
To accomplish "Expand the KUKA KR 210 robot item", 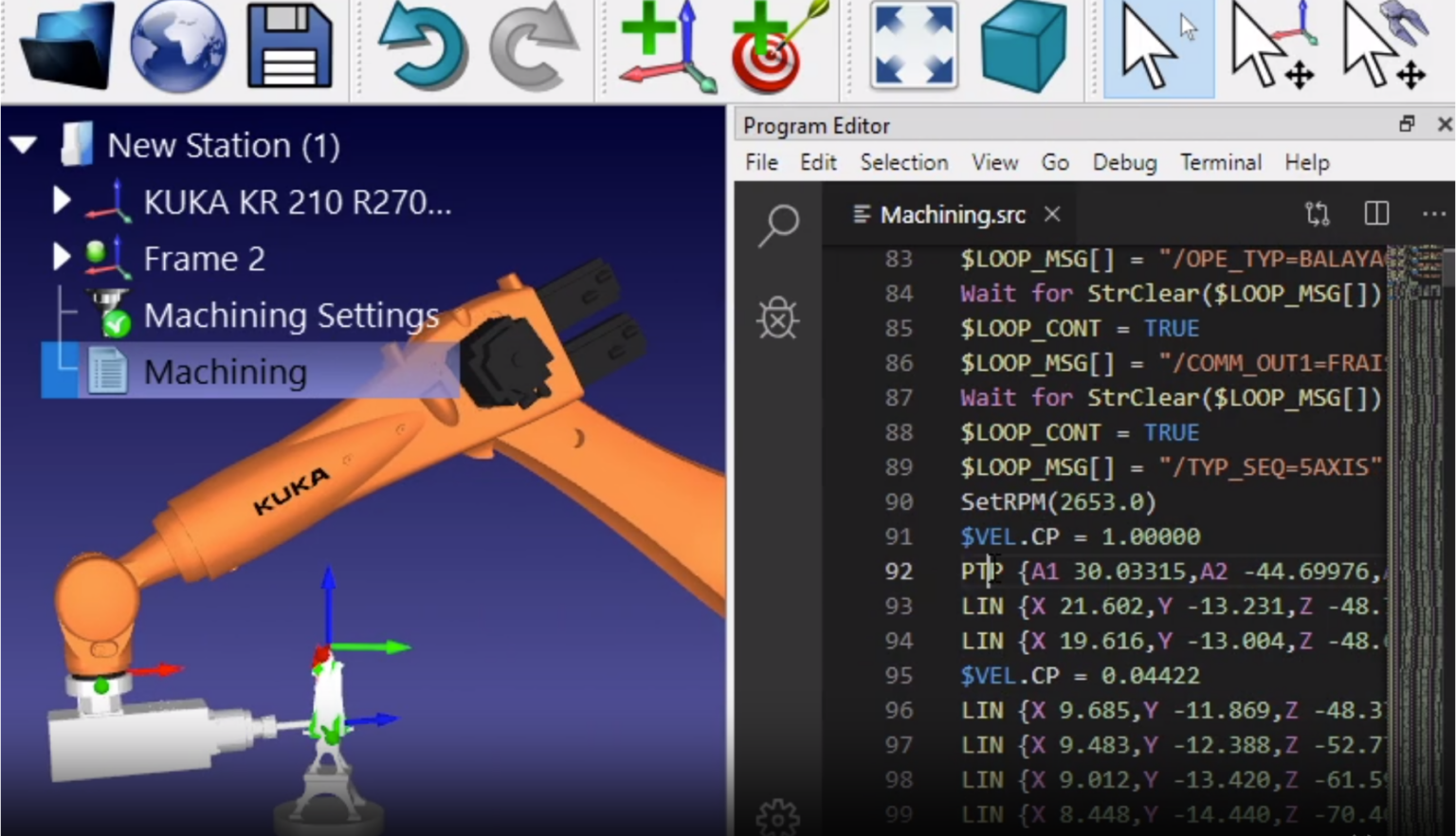I will coord(62,201).
